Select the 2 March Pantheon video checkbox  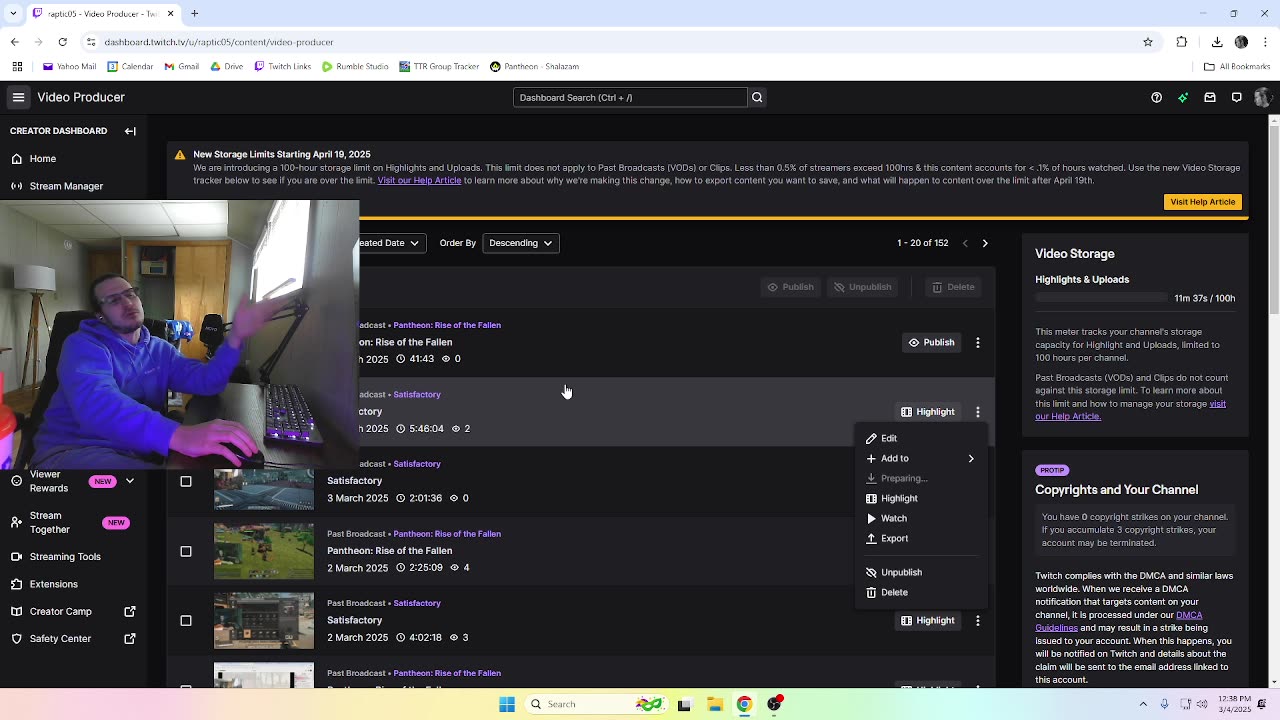(x=186, y=551)
